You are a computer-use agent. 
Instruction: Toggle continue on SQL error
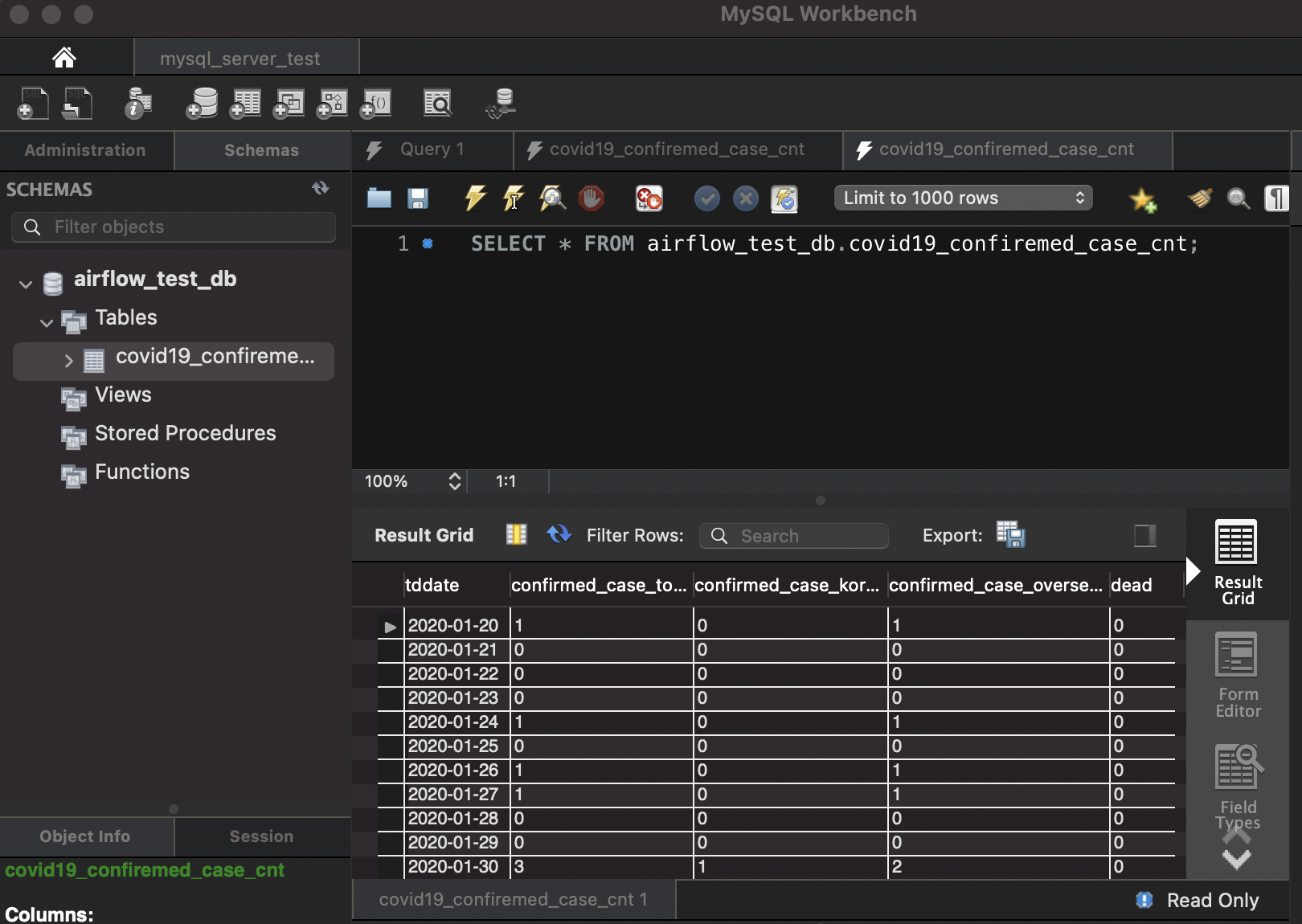pyautogui.click(x=649, y=198)
